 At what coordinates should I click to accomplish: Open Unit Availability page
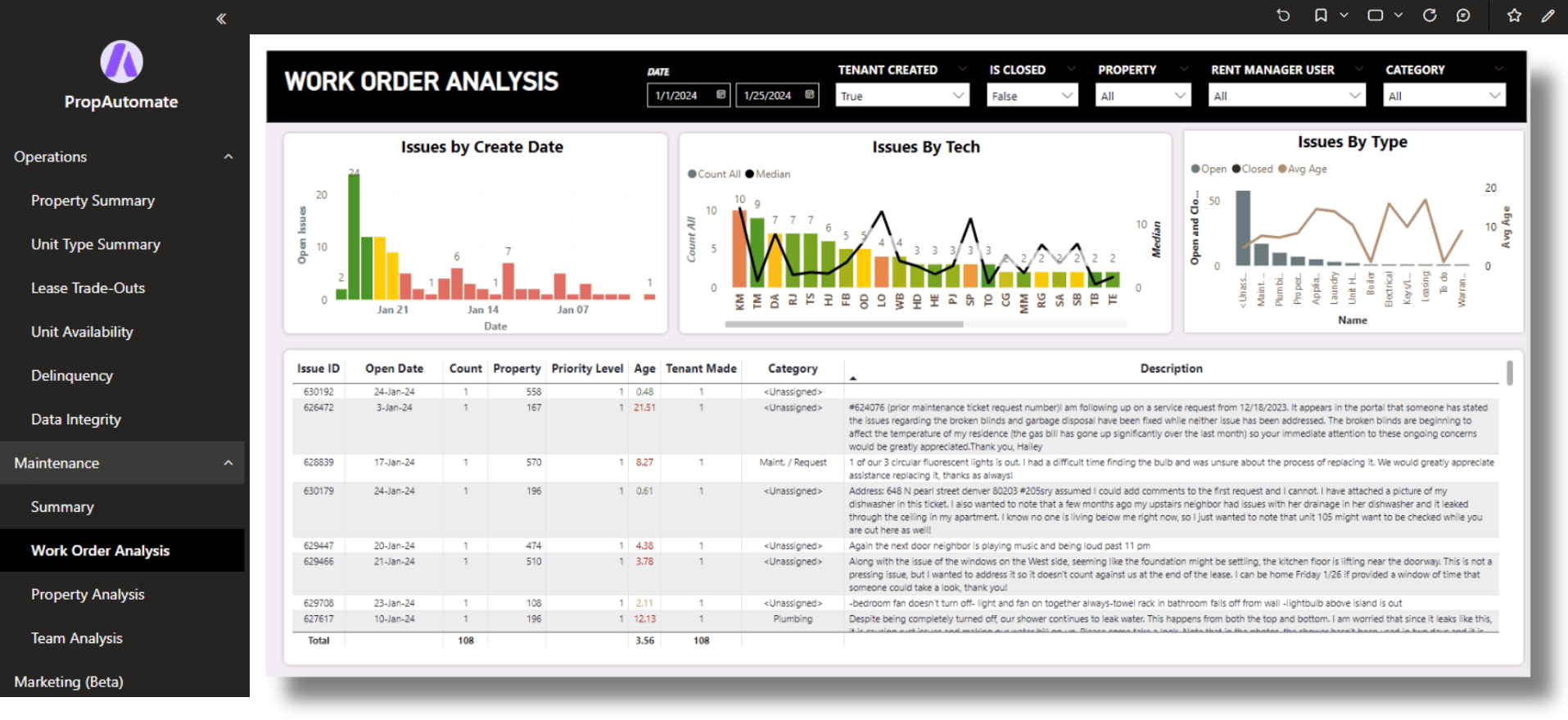tap(82, 332)
